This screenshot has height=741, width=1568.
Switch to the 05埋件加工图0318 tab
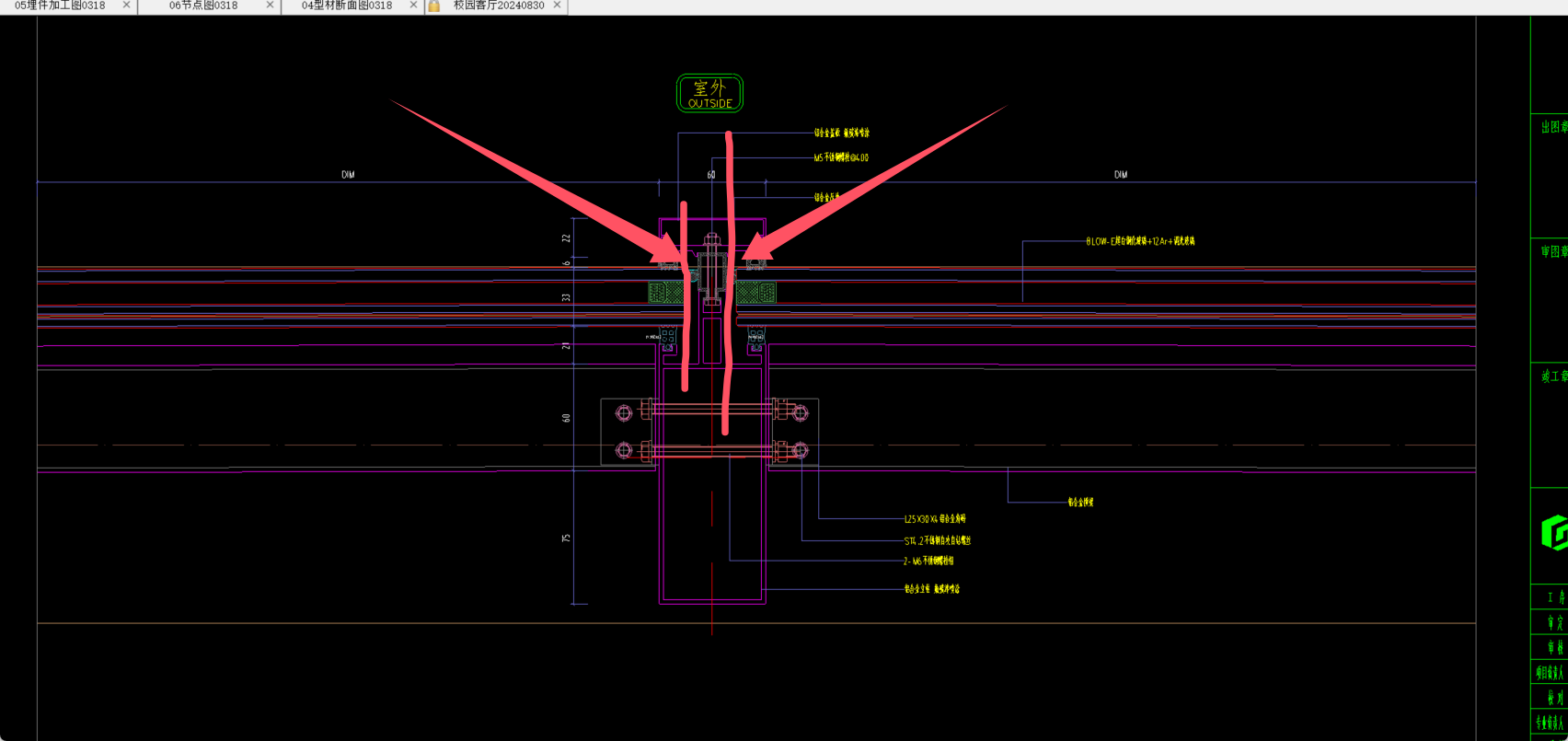pos(60,6)
